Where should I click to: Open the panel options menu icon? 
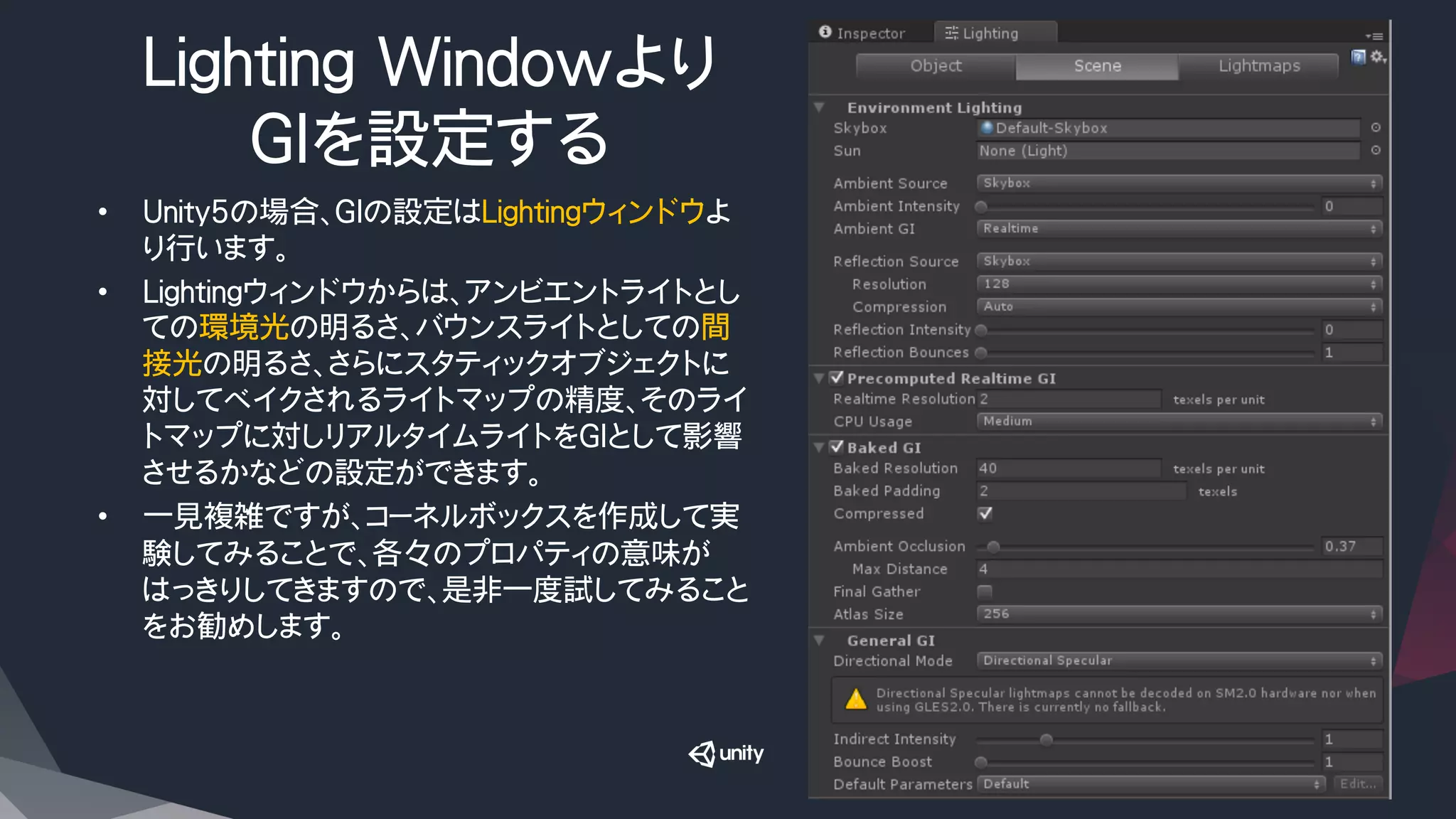[1374, 36]
